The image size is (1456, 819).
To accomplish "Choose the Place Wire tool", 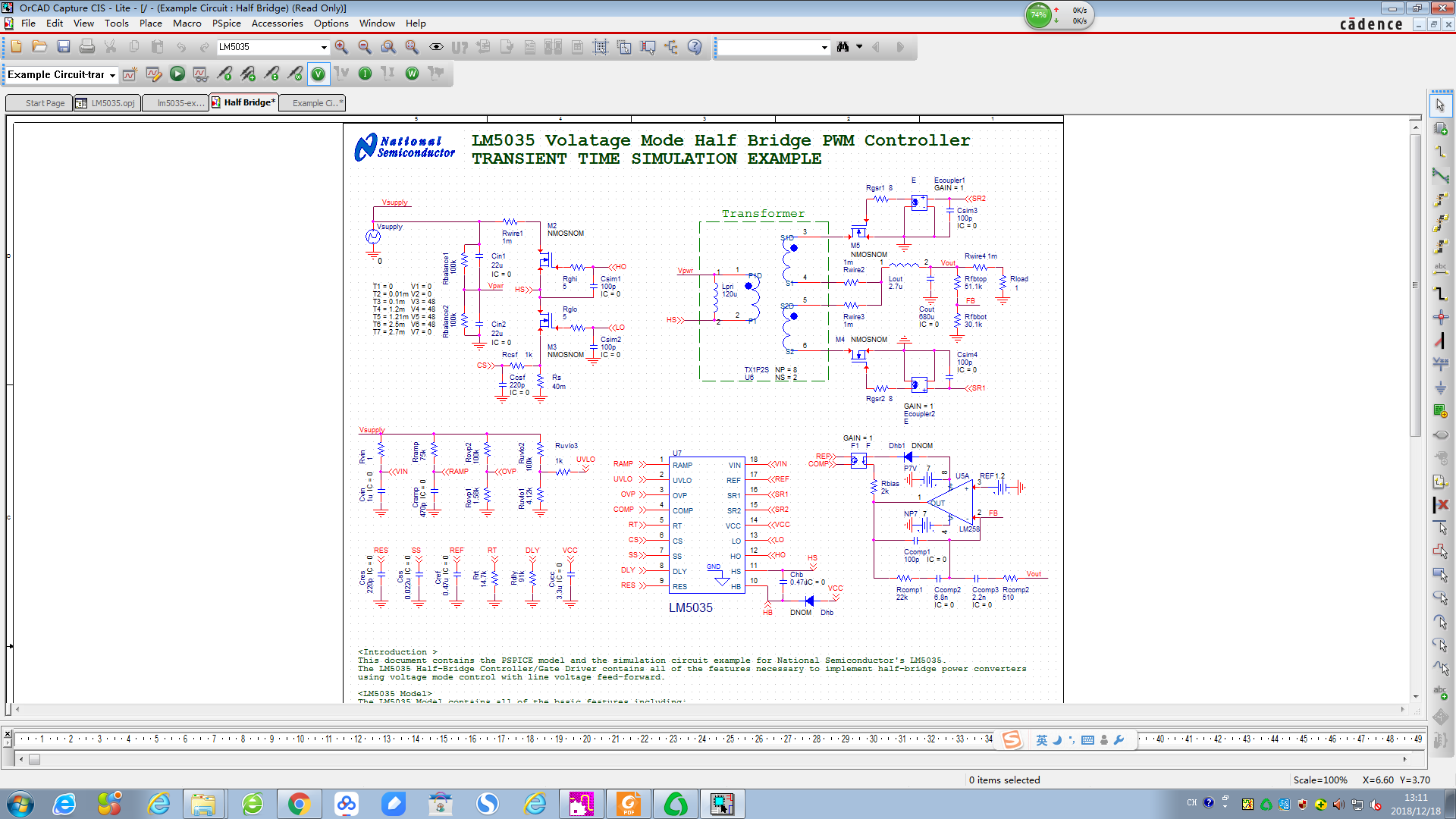I will click(1440, 152).
